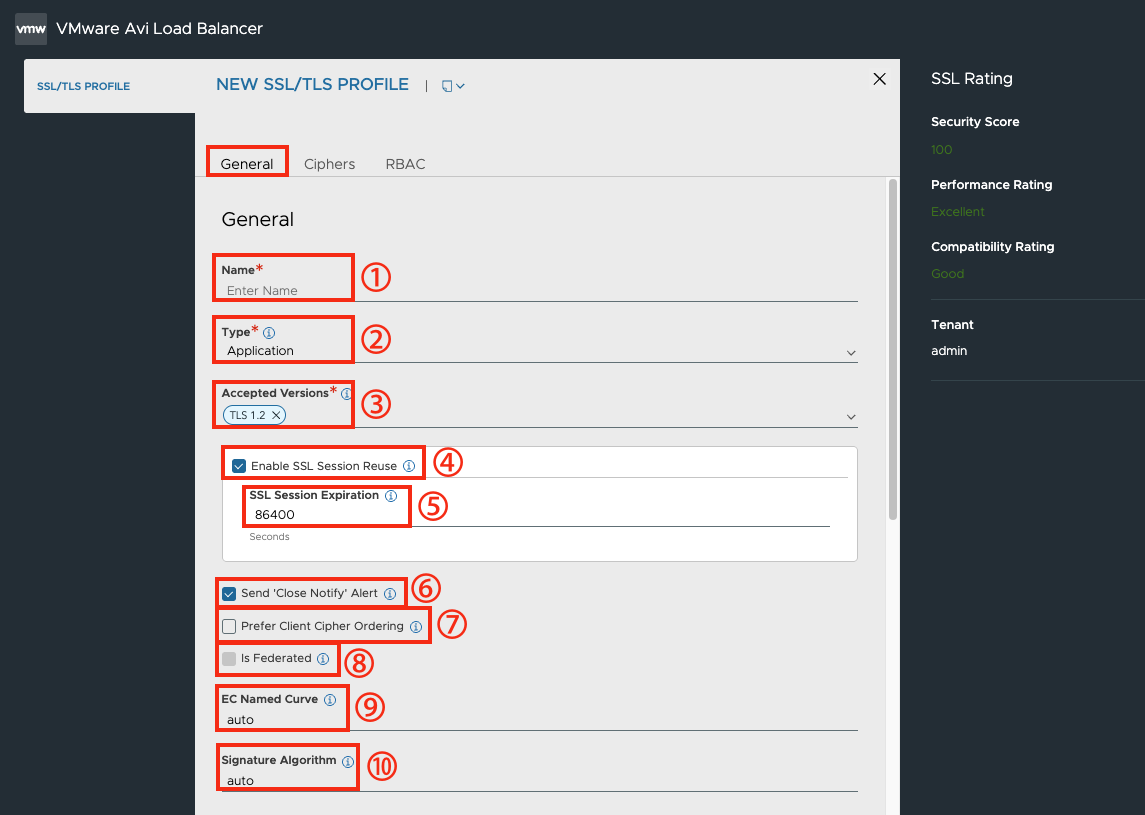Open the Type dropdown
1145x815 pixels.
coord(540,351)
